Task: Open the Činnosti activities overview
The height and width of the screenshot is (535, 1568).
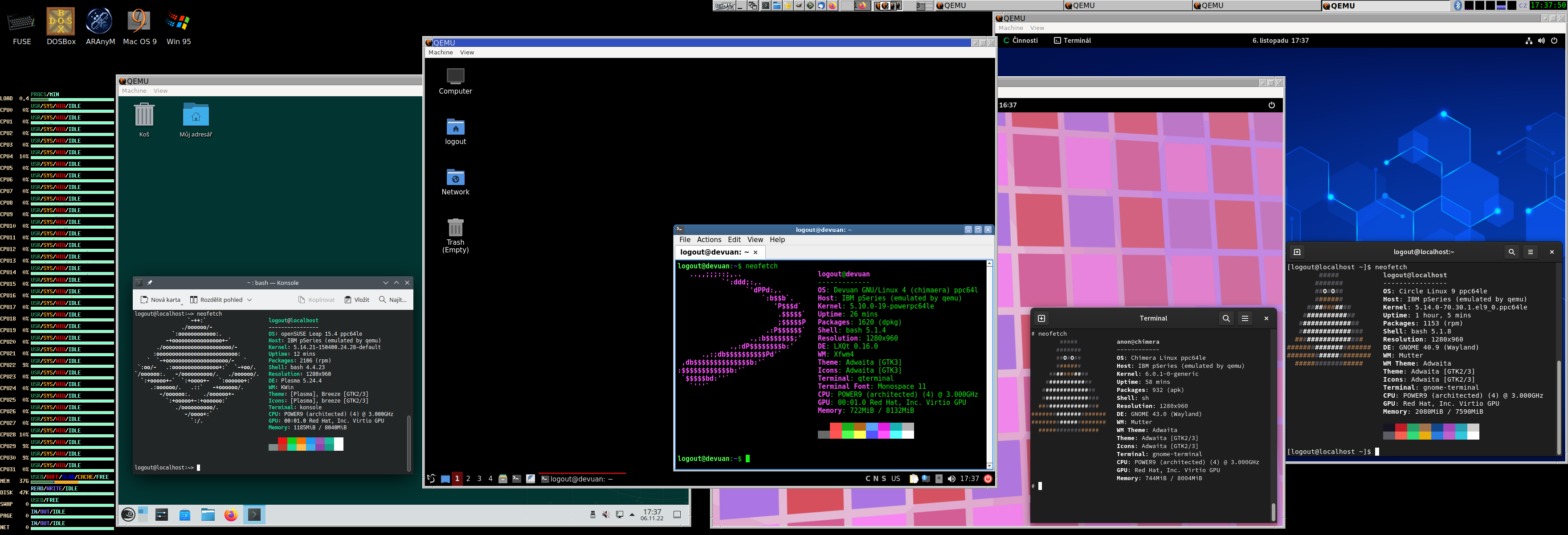Action: click(x=1025, y=40)
